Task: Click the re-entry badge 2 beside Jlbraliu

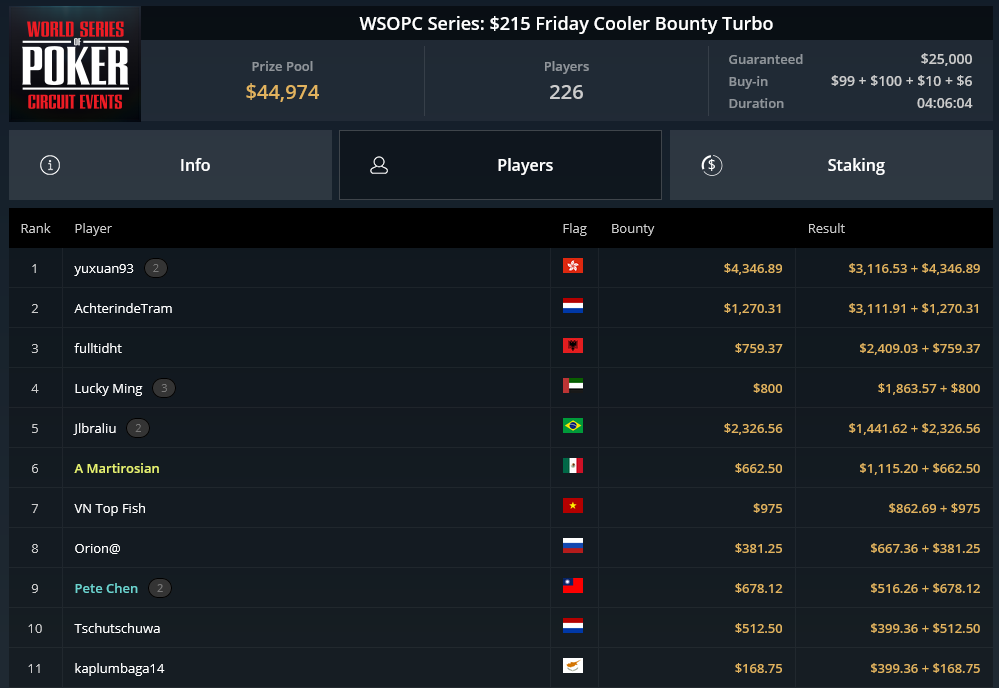Action: [x=138, y=428]
